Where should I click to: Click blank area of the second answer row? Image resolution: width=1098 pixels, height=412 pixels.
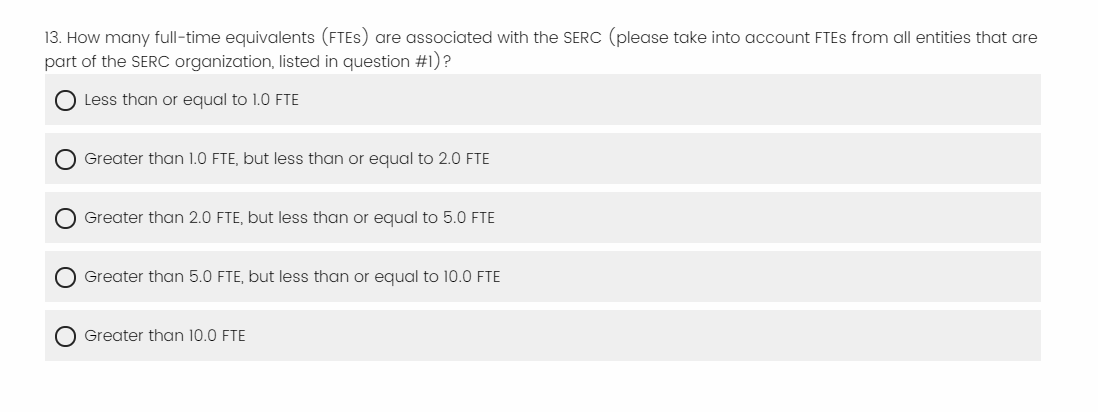click(x=750, y=159)
